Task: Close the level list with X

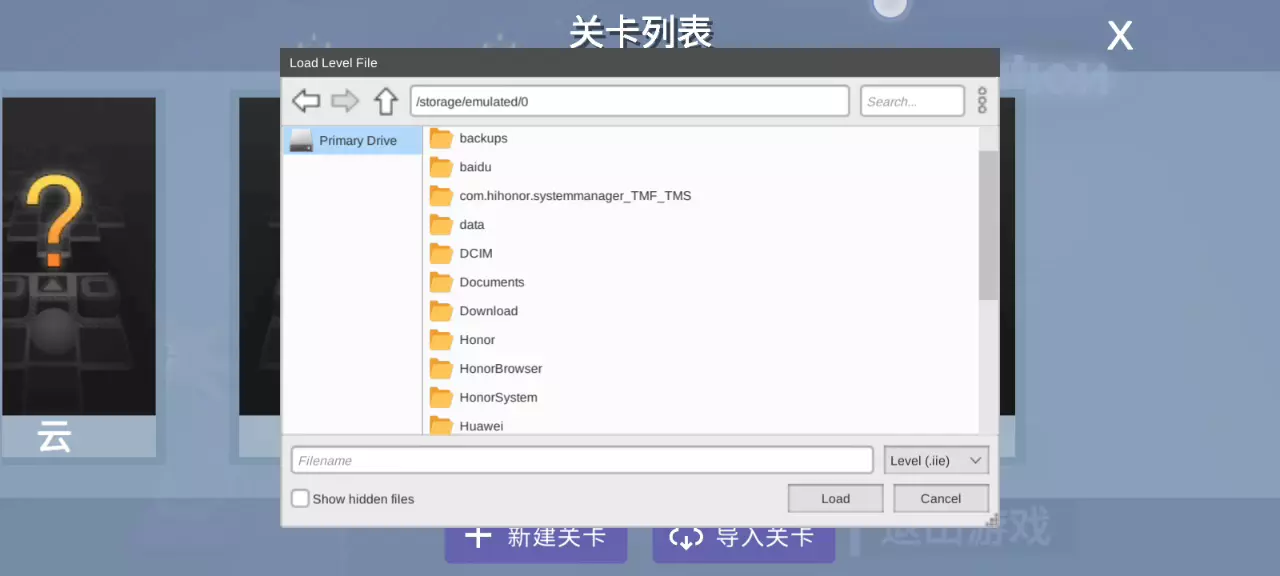Action: click(x=1119, y=37)
